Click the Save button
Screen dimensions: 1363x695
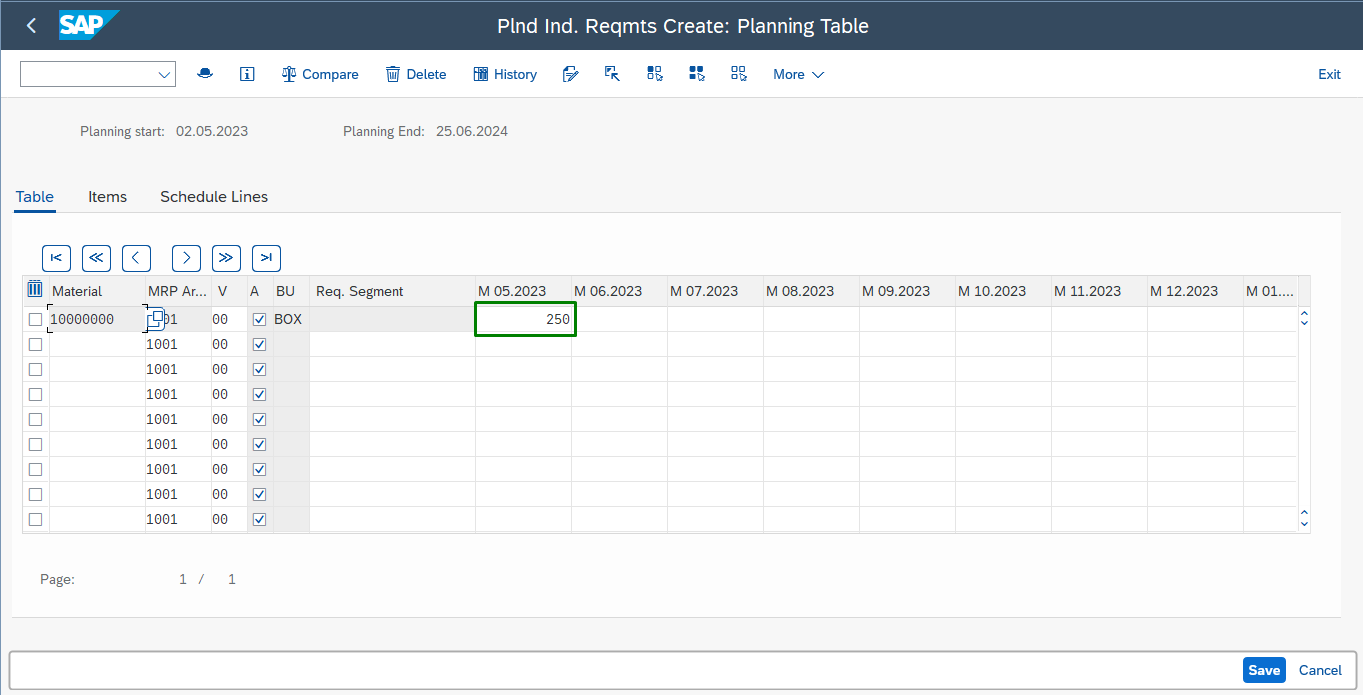[1263, 670]
